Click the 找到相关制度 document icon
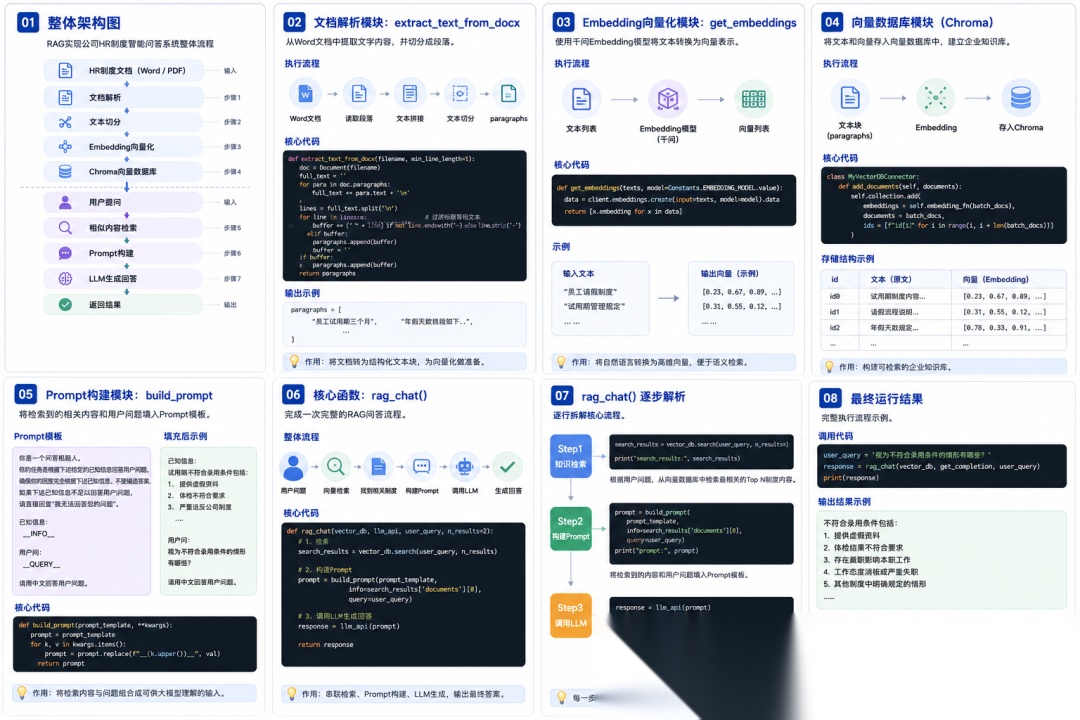The height and width of the screenshot is (720, 1080). coord(378,467)
